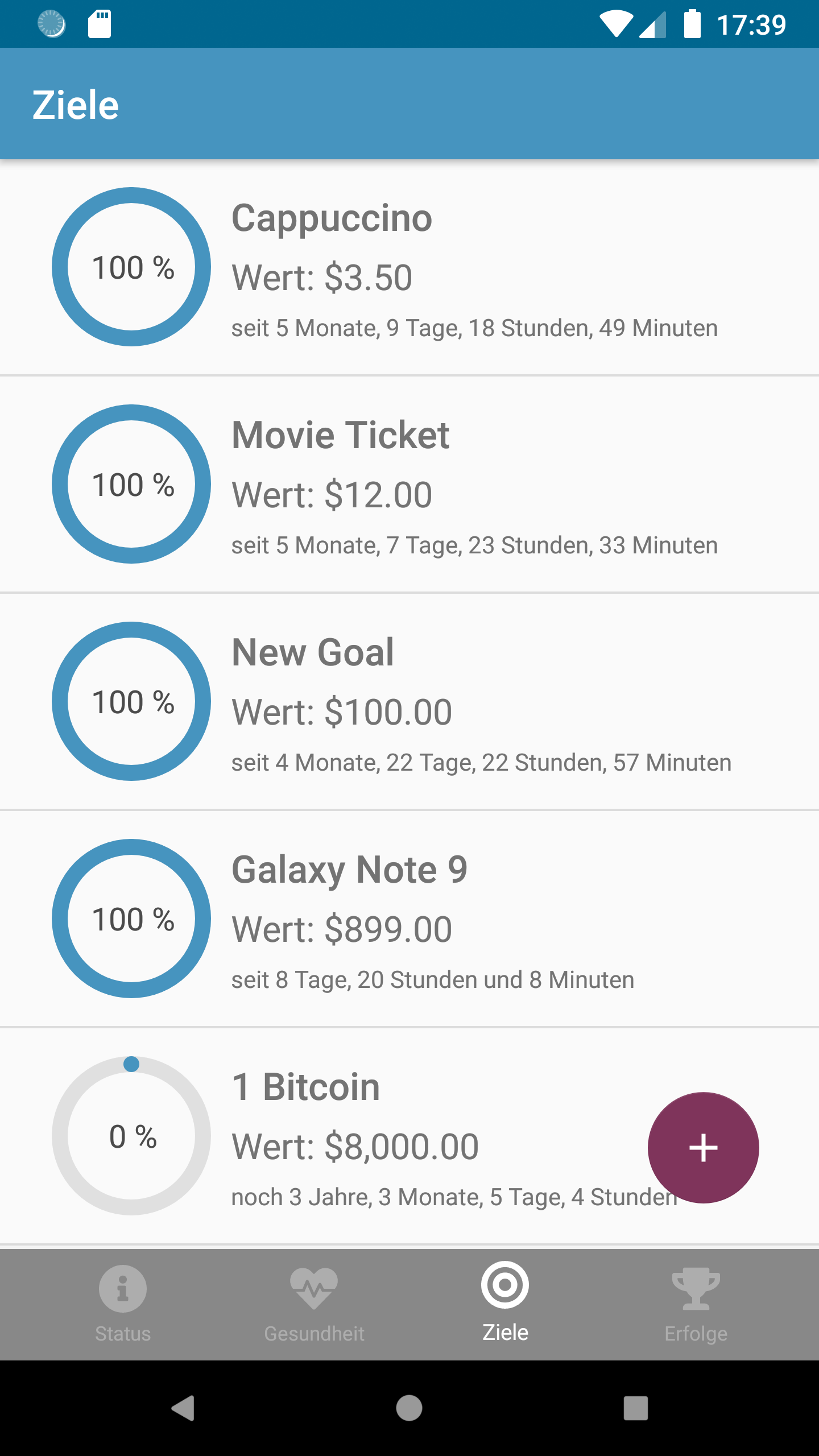Tap the Wert: $12.00 value text

(332, 495)
